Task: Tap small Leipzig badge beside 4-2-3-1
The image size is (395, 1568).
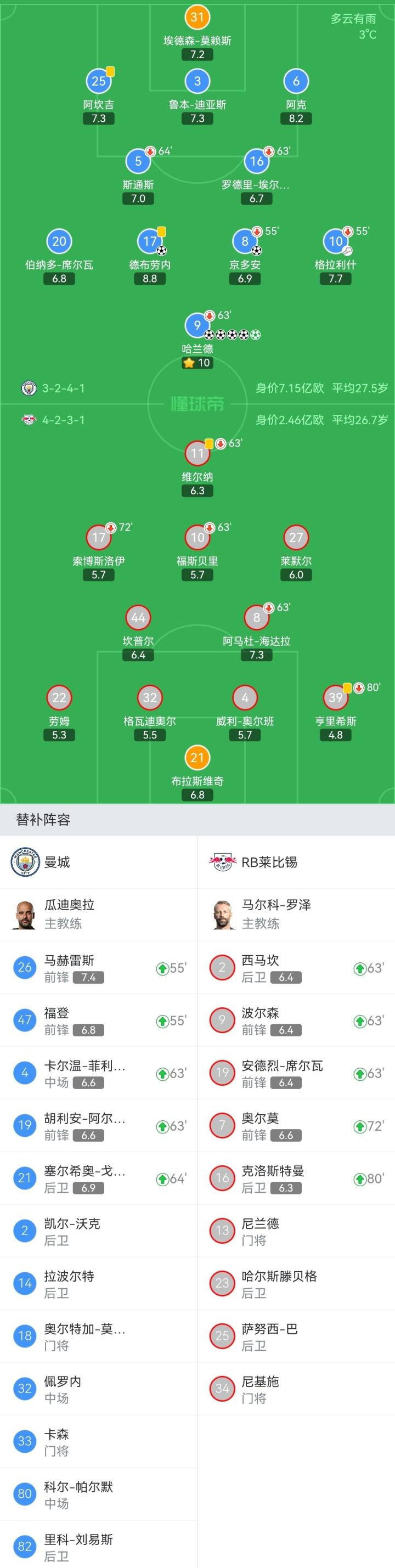Action: [x=29, y=420]
